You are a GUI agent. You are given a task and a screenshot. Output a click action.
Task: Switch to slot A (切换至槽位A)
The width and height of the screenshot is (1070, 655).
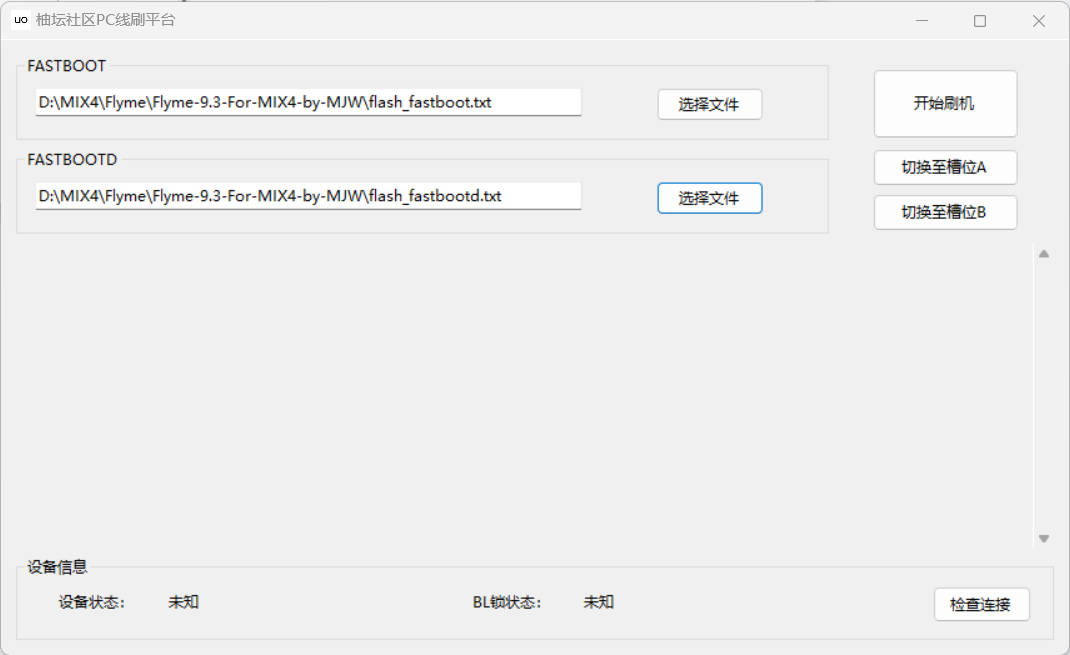(x=945, y=167)
